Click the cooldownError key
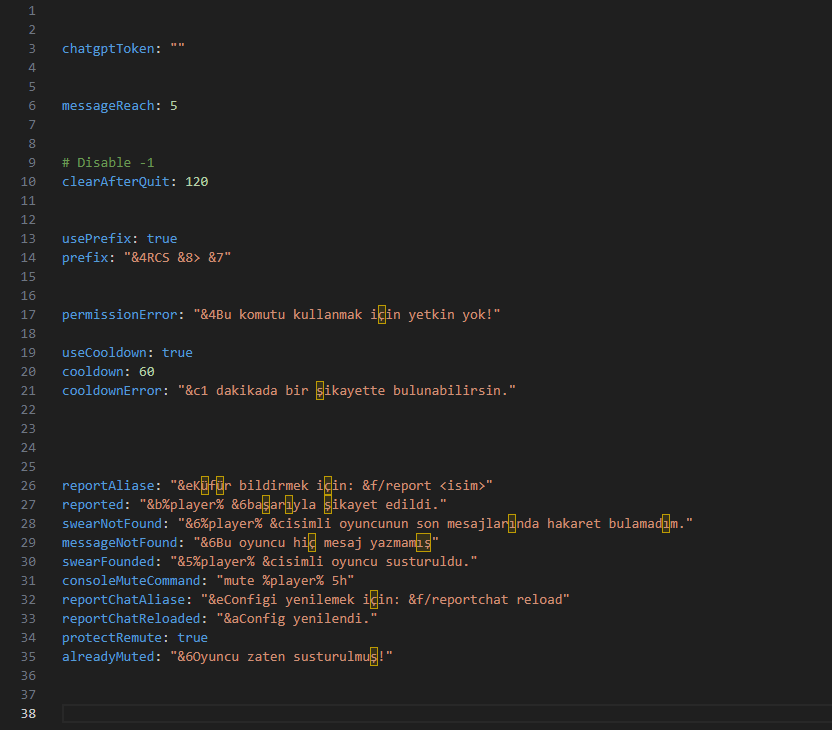 (x=112, y=391)
